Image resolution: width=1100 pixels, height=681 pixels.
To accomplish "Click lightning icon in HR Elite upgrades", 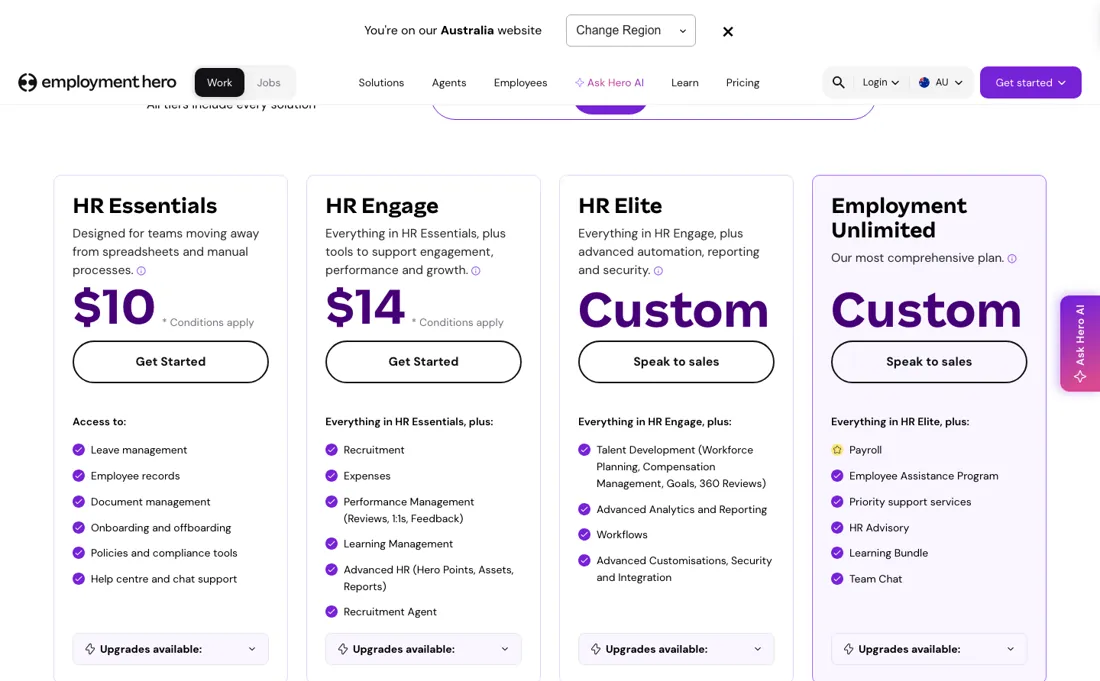I will [x=596, y=649].
